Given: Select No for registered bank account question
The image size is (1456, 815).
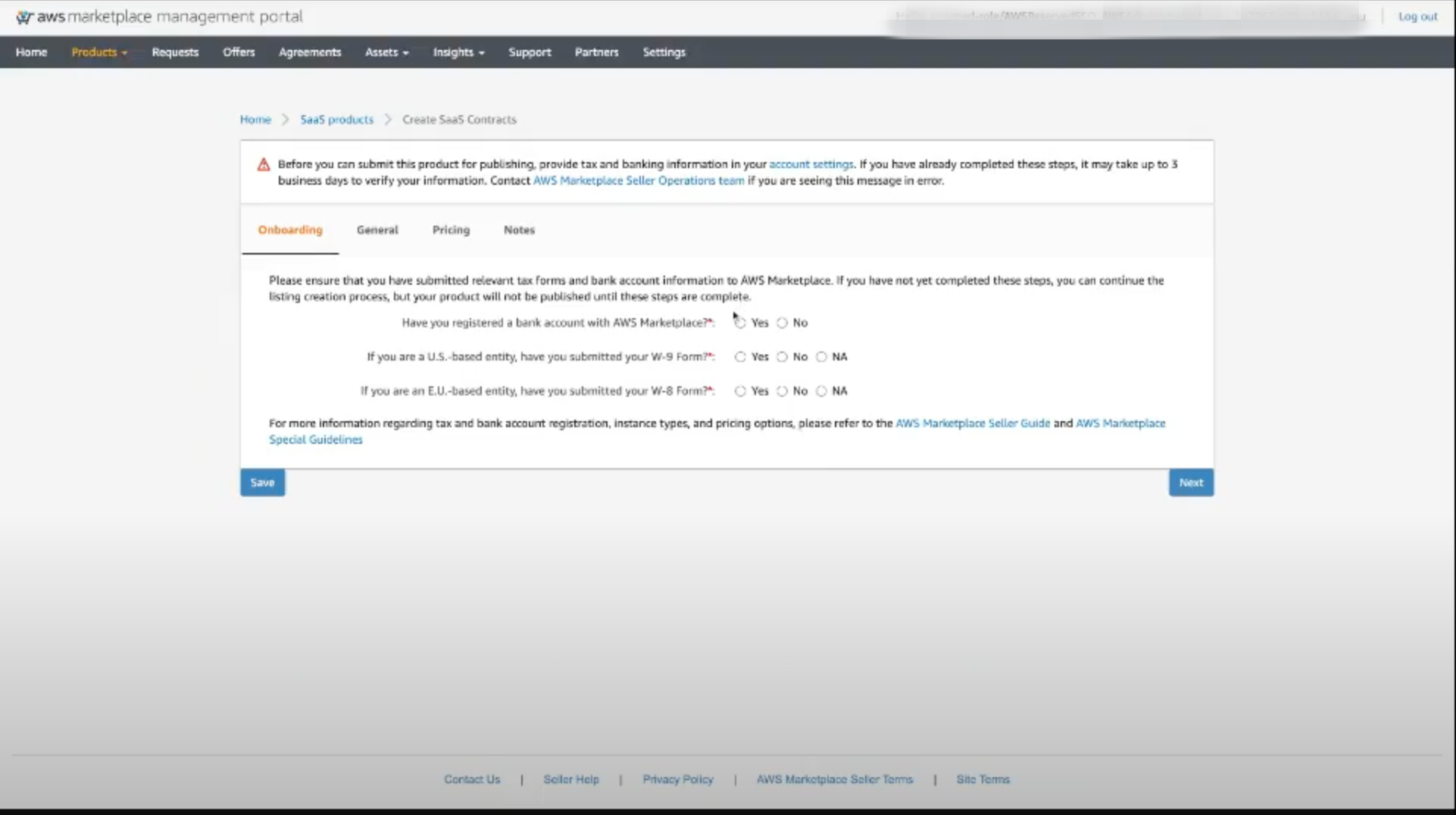Looking at the screenshot, I should (782, 323).
